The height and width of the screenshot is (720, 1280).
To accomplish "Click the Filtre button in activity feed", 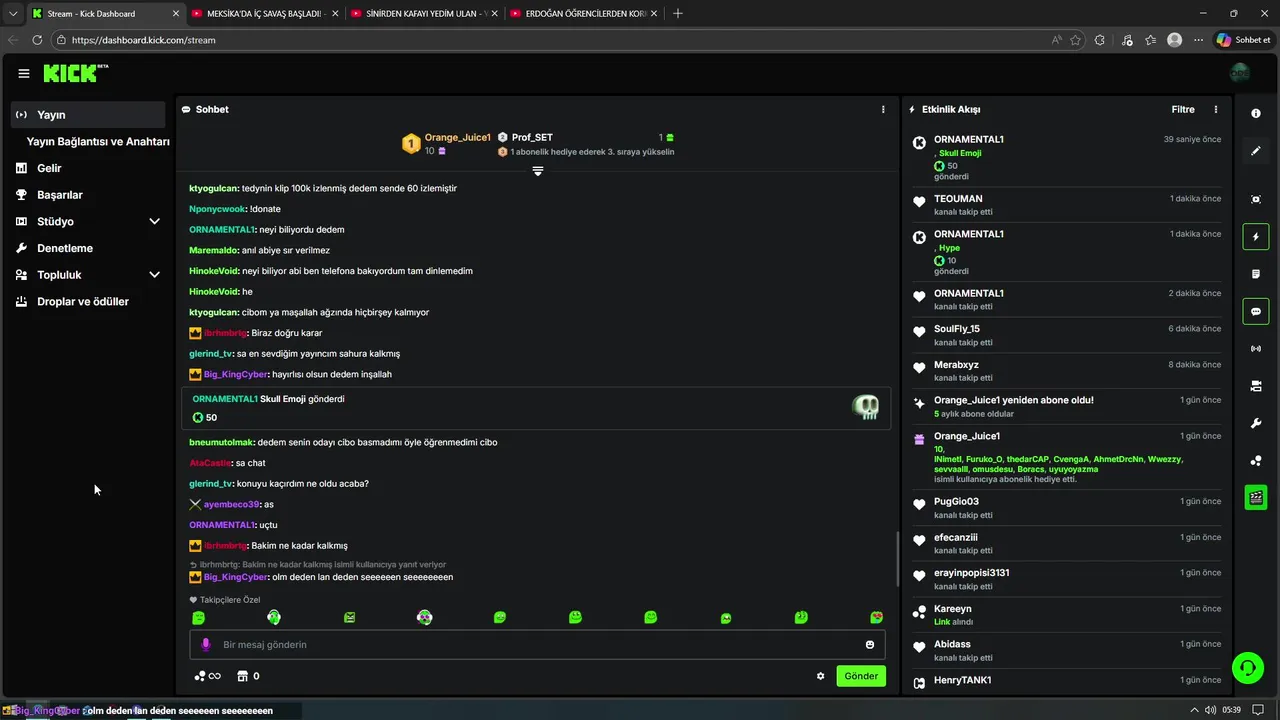I will point(1183,109).
